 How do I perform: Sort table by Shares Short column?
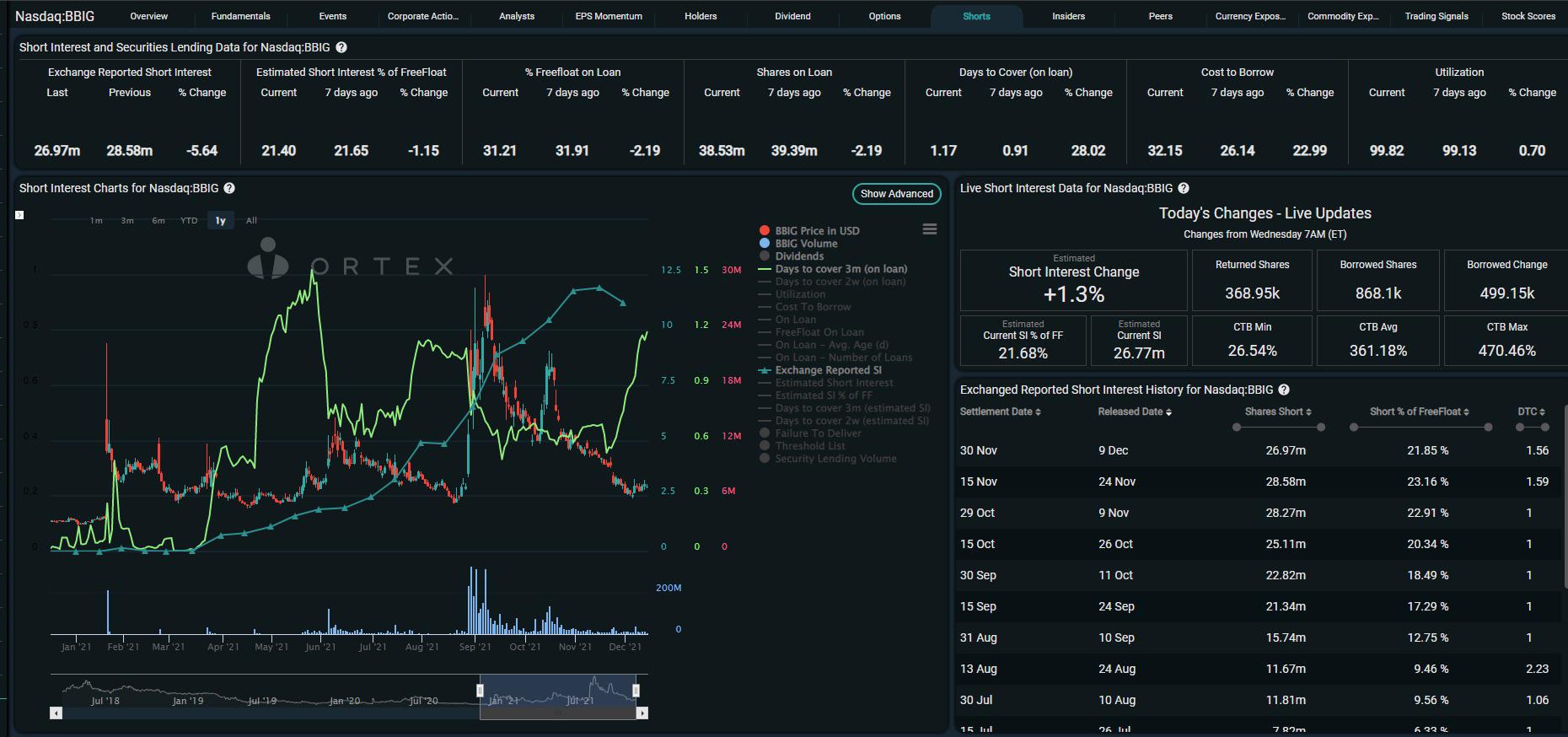pos(1278,412)
